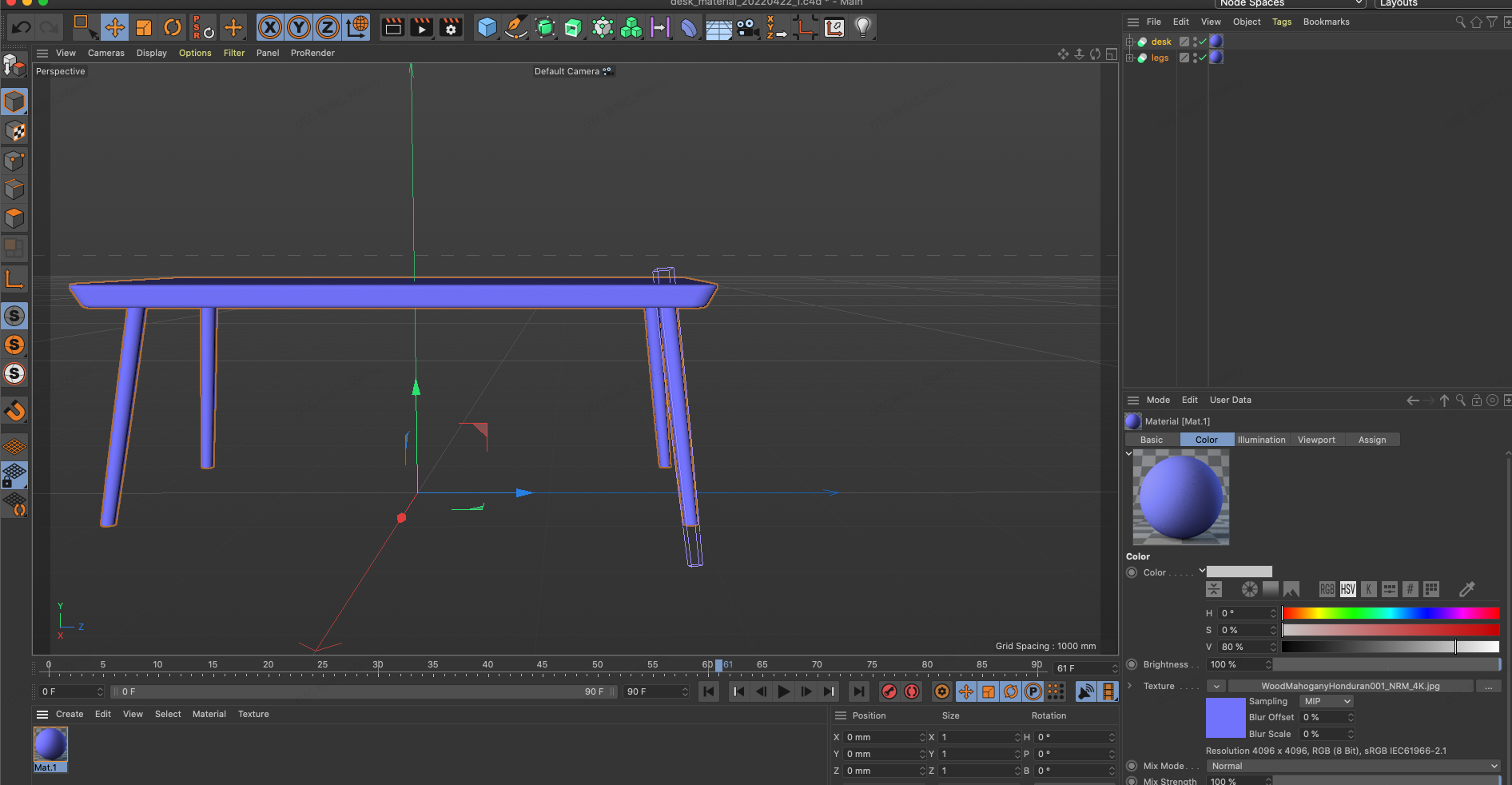1512x785 pixels.
Task: Click Render to Picture Viewer icon
Action: point(422,28)
